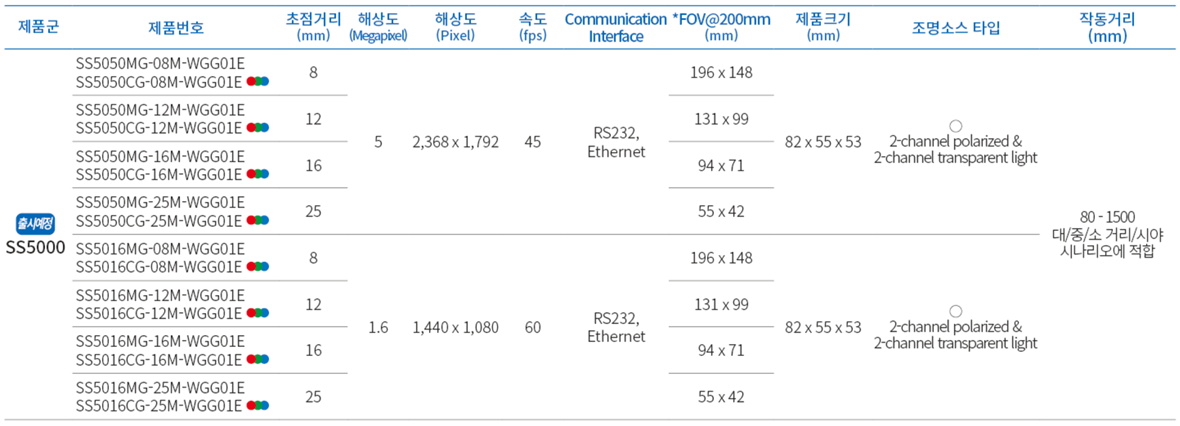Click RGB color dots beside SS5016CG-25M-WGG01E
This screenshot has width=1180, height=426.
click(x=258, y=406)
